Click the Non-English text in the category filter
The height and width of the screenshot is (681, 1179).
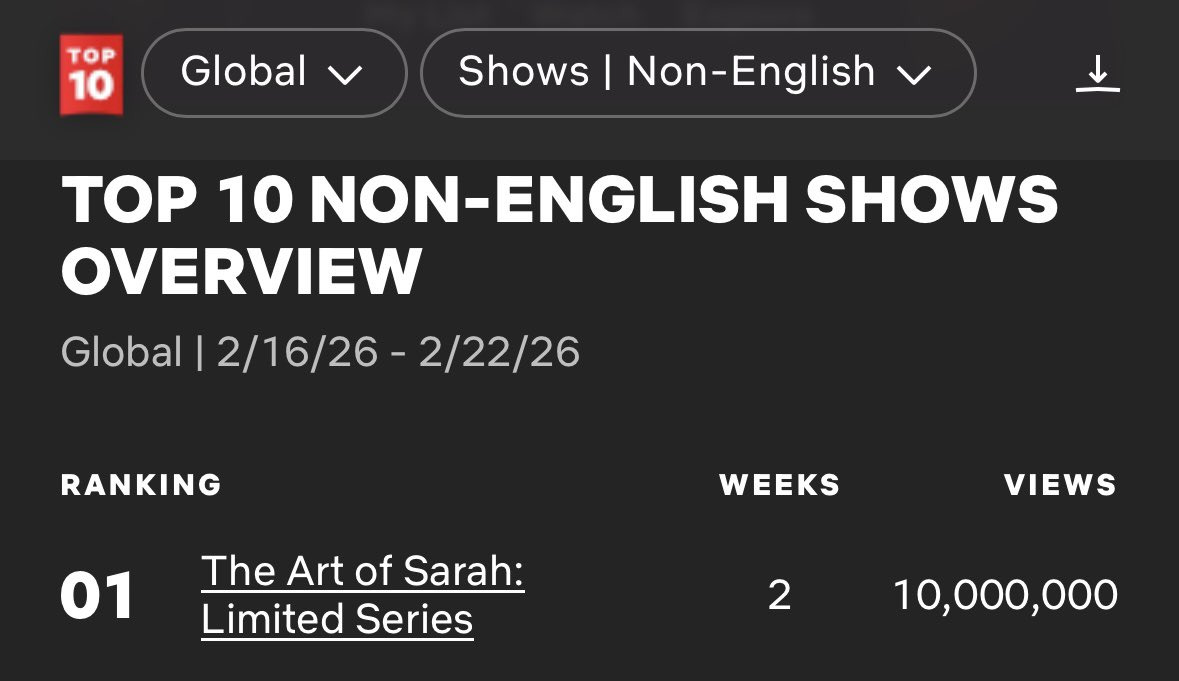pos(750,72)
